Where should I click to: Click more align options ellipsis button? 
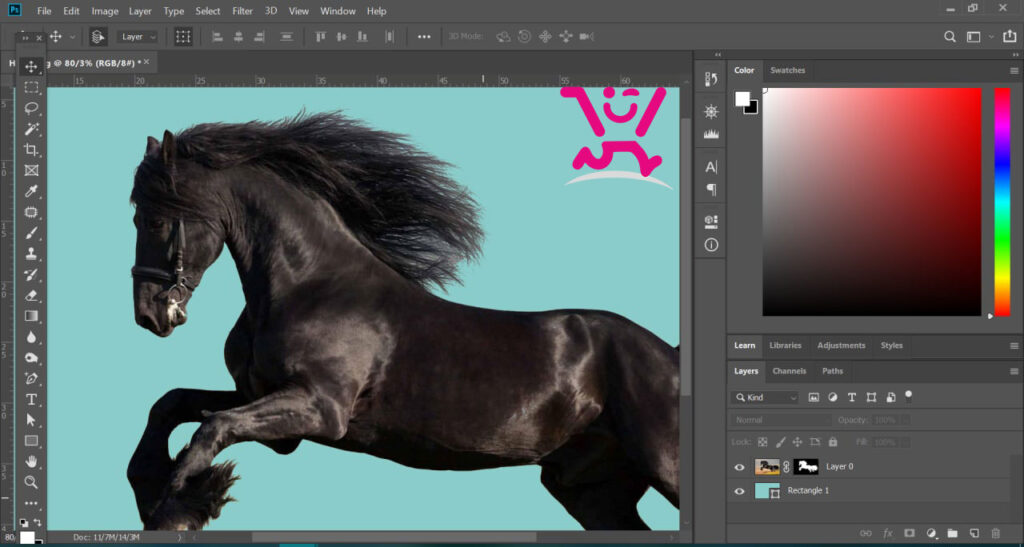[424, 37]
